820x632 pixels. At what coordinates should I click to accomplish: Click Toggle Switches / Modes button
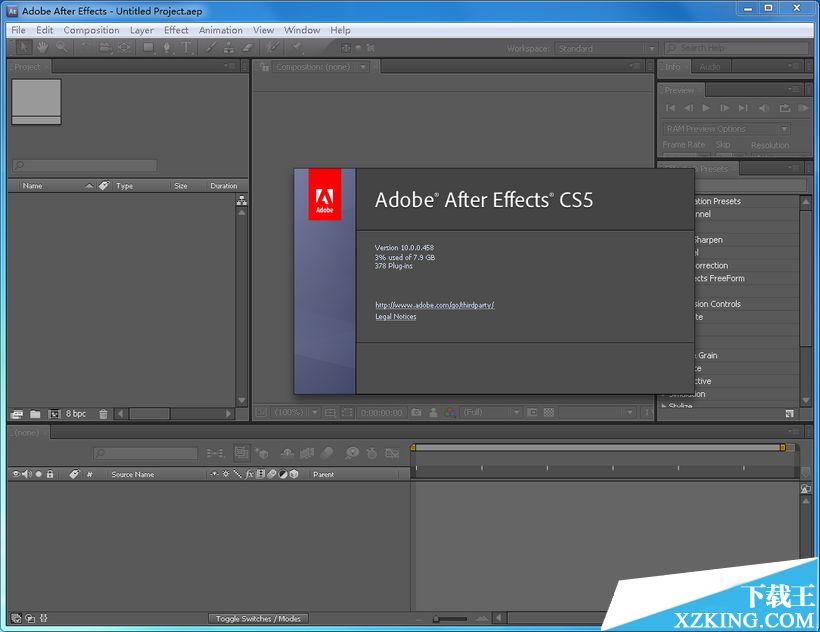coord(258,618)
